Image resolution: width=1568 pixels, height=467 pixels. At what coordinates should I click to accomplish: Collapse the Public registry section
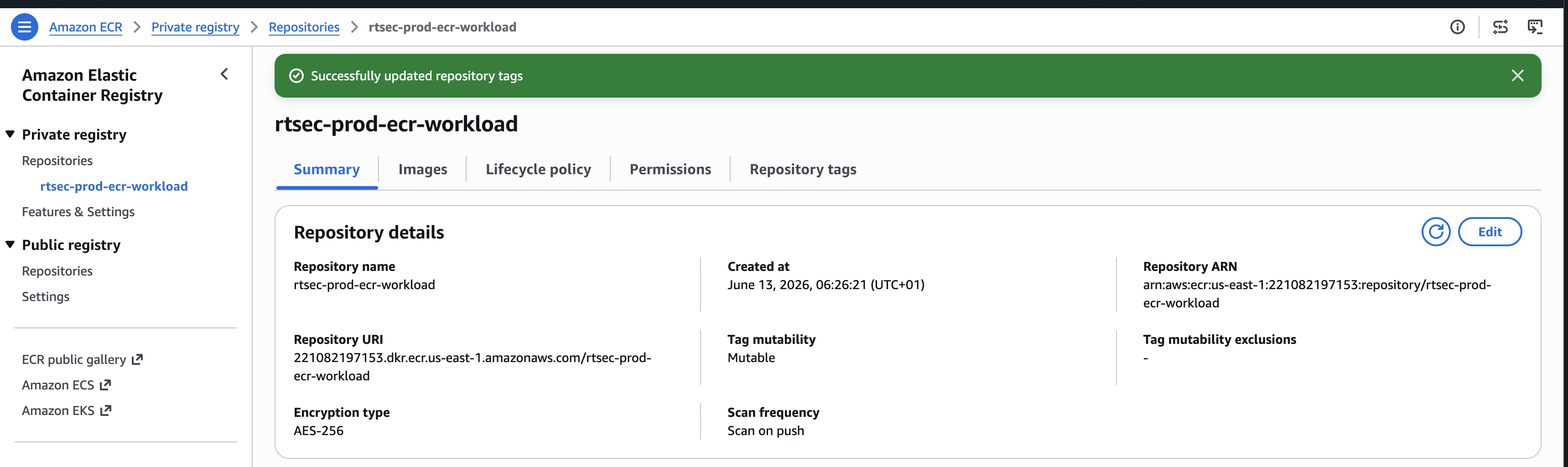[x=10, y=244]
